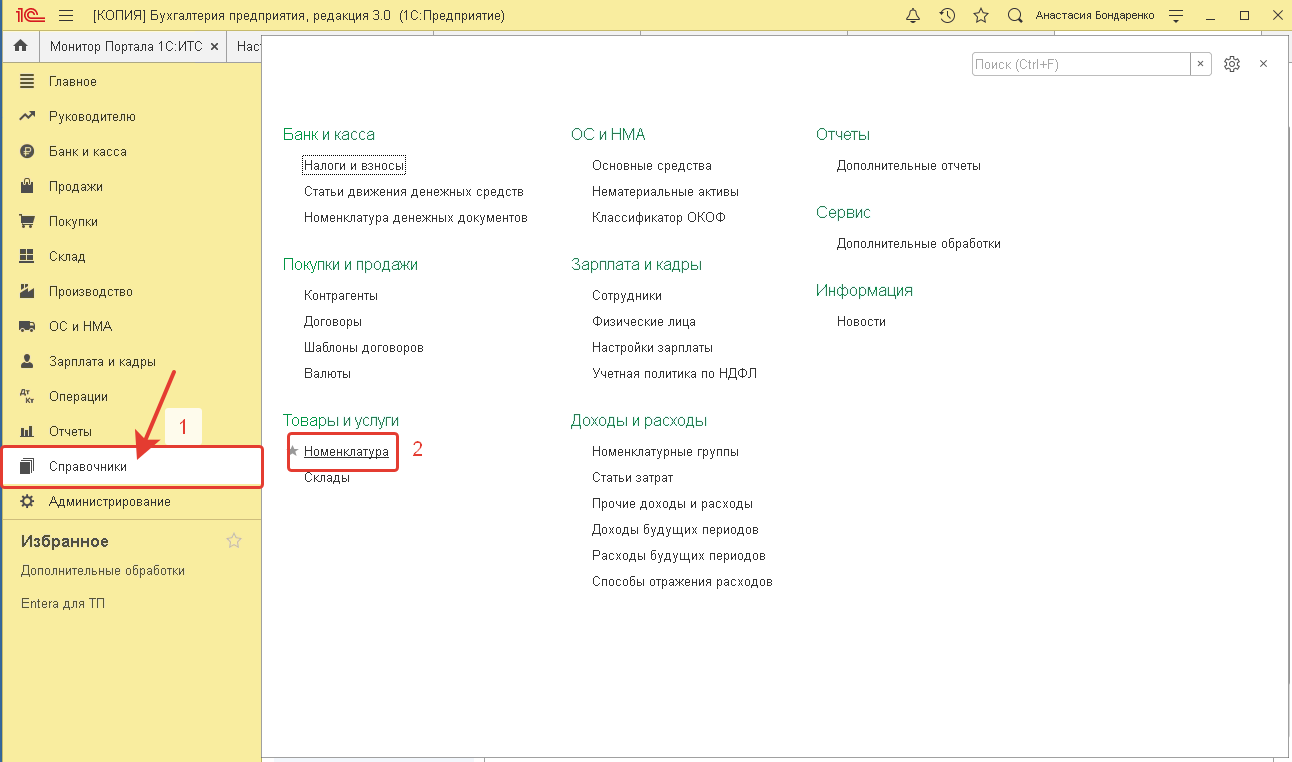
Task: Close the Монитор Портала 1С:ИТС tab
Action: [214, 47]
